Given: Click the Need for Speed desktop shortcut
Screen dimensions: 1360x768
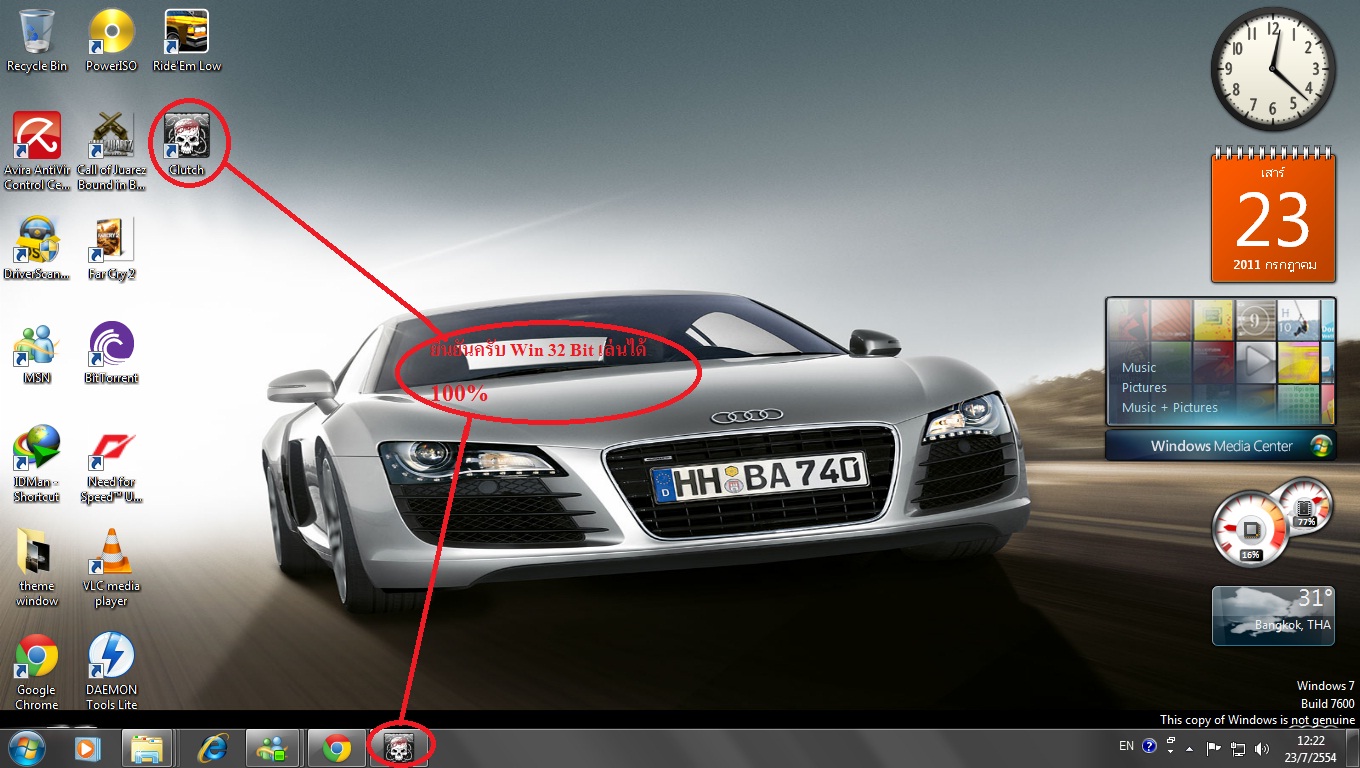Looking at the screenshot, I should pyautogui.click(x=111, y=464).
